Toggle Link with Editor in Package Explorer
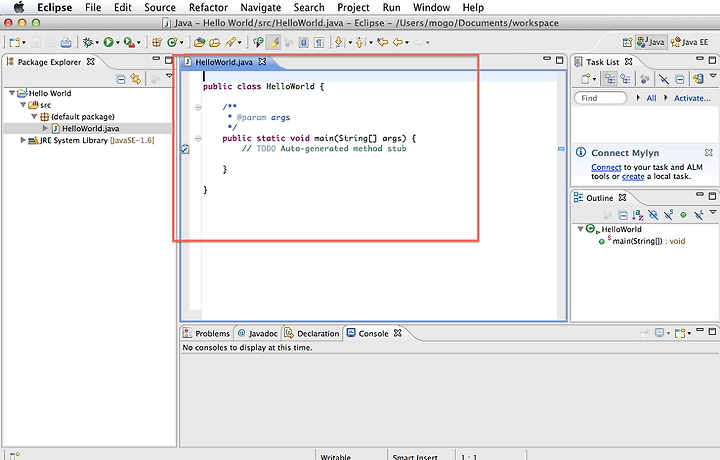 135,79
